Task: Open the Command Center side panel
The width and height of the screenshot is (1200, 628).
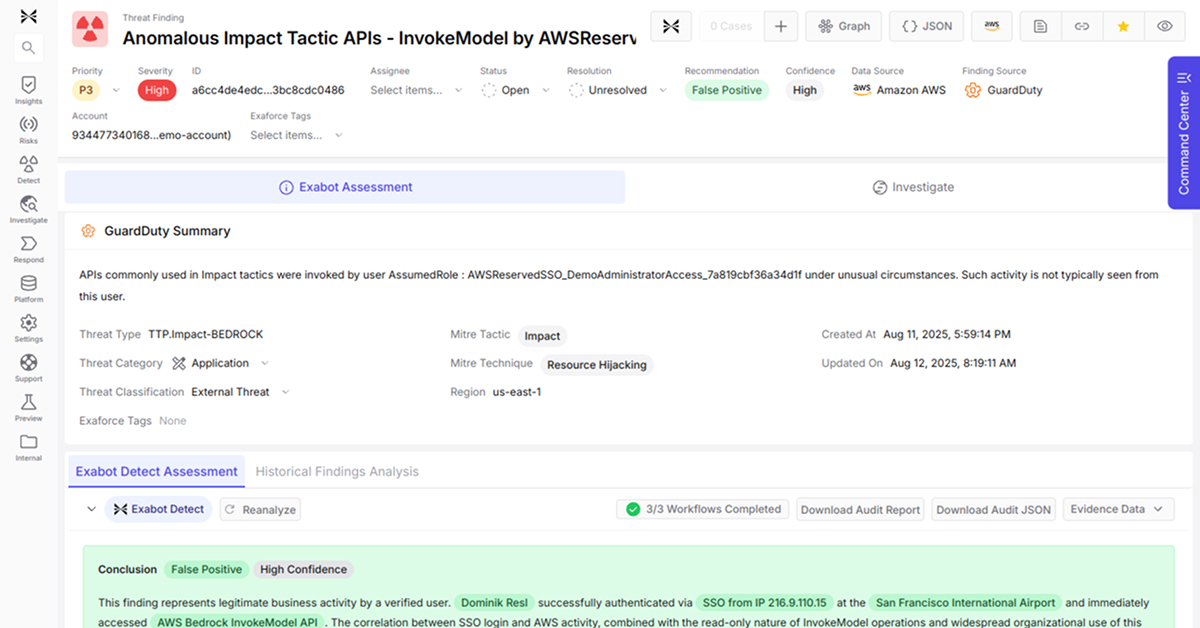Action: 1184,132
